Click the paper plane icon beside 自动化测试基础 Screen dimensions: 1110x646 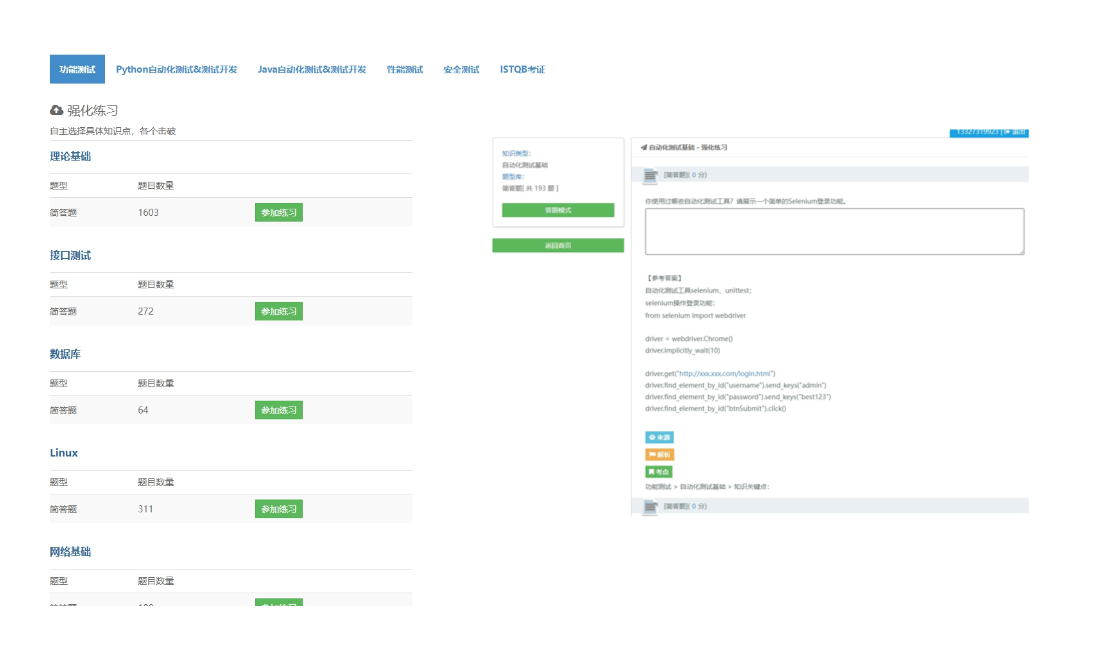click(x=643, y=147)
